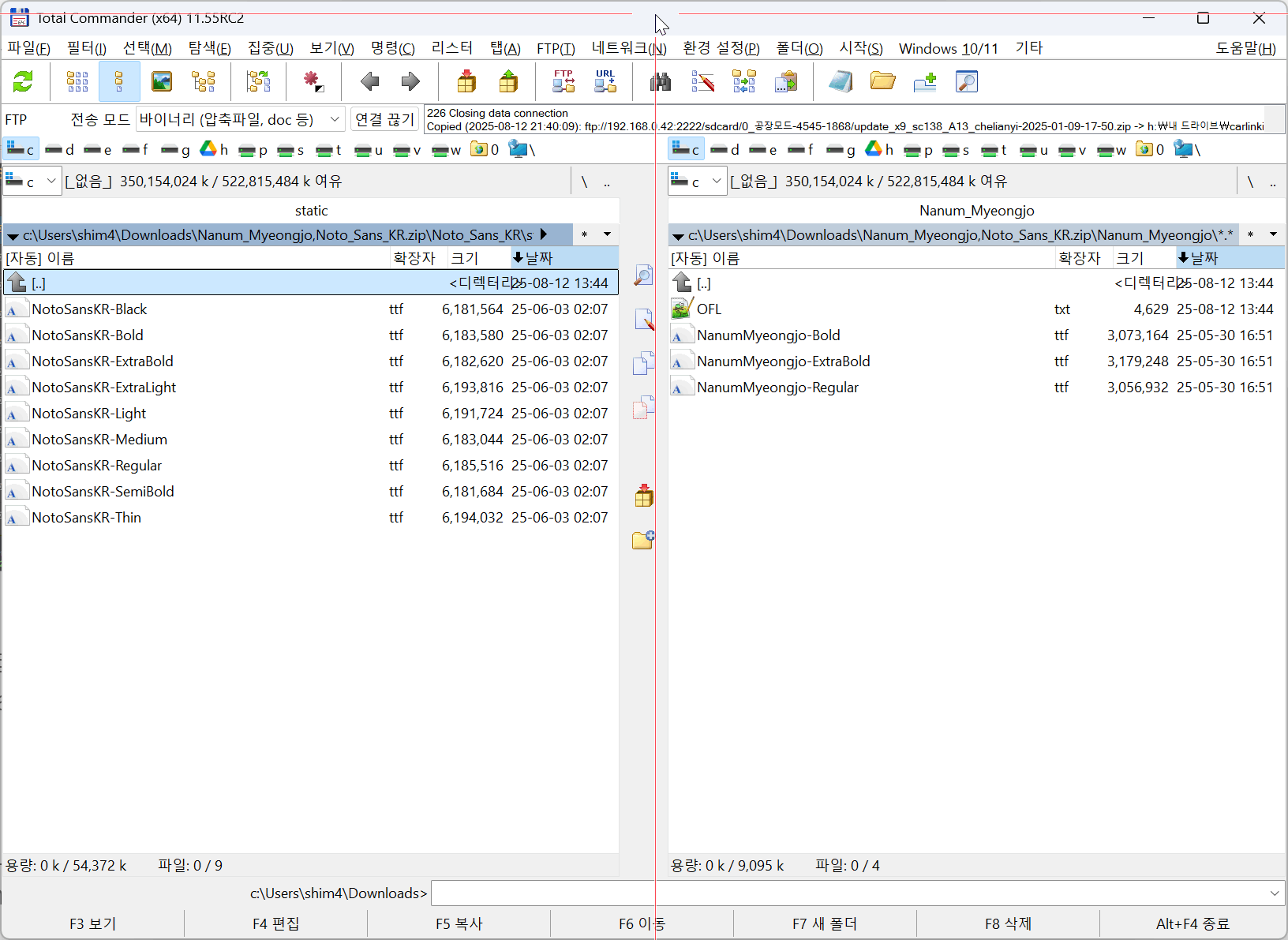Open the directory tree view icon
The image size is (1288, 940).
click(204, 81)
